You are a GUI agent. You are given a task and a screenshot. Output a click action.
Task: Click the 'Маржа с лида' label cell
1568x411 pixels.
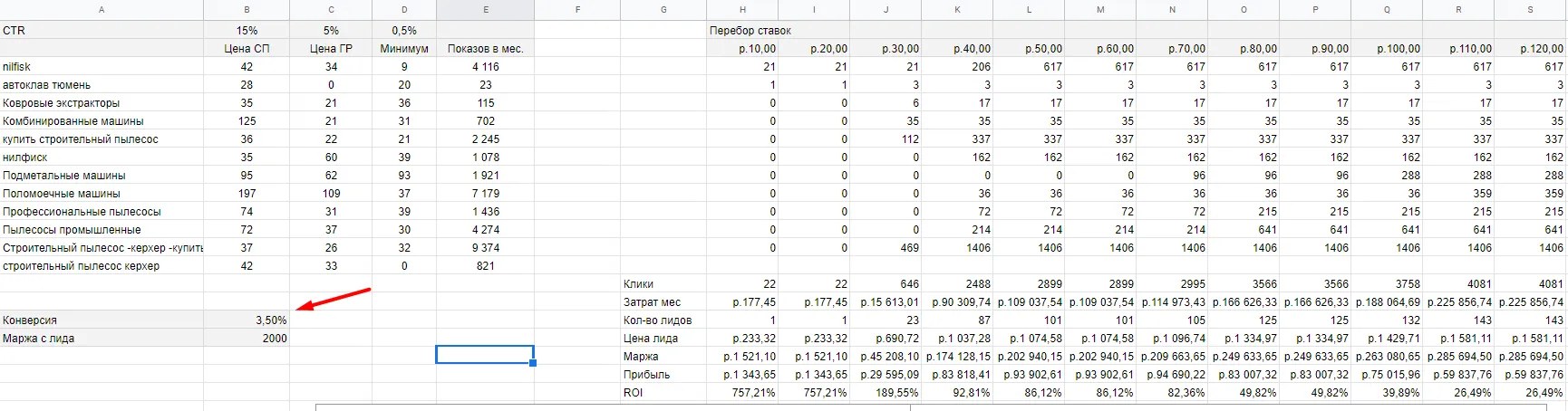pyautogui.click(x=102, y=338)
